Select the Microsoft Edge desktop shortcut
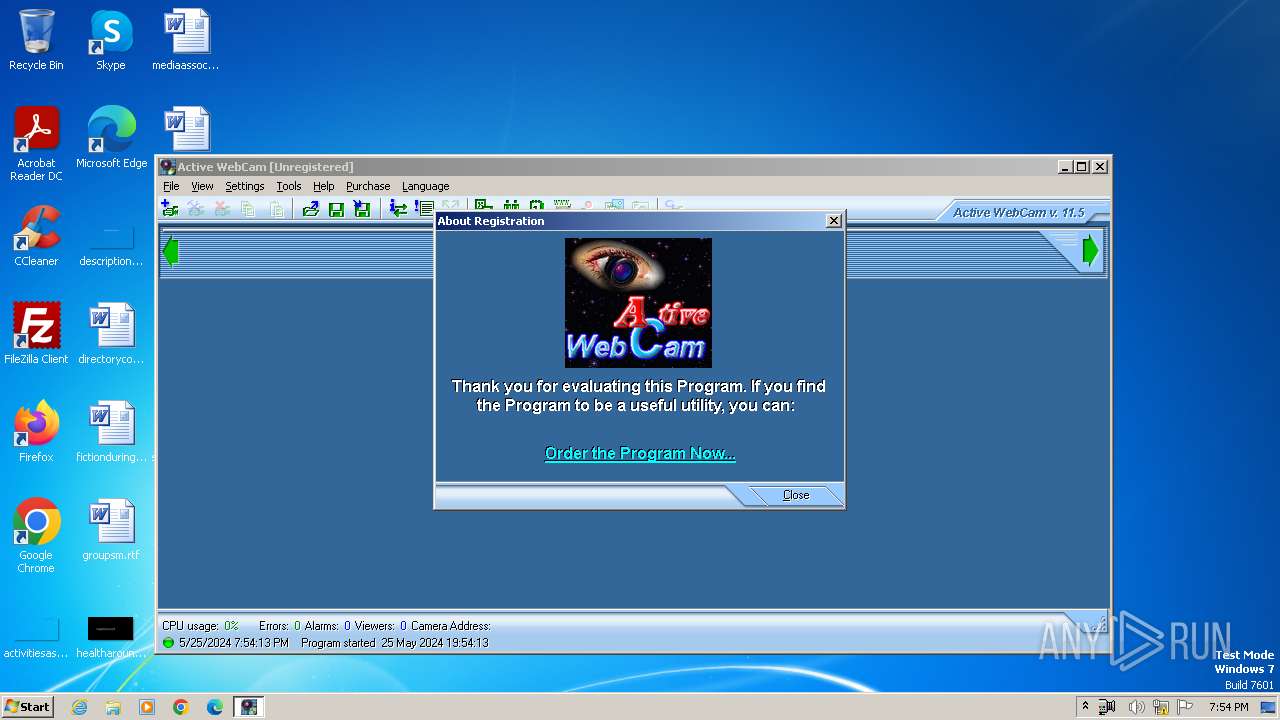This screenshot has width=1280, height=720. pos(111,138)
